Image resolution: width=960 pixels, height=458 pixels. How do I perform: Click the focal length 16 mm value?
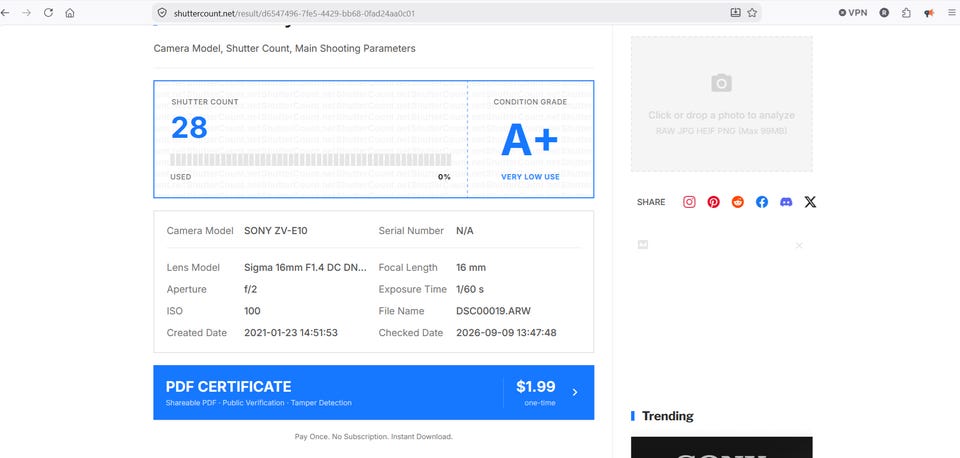[x=471, y=268]
